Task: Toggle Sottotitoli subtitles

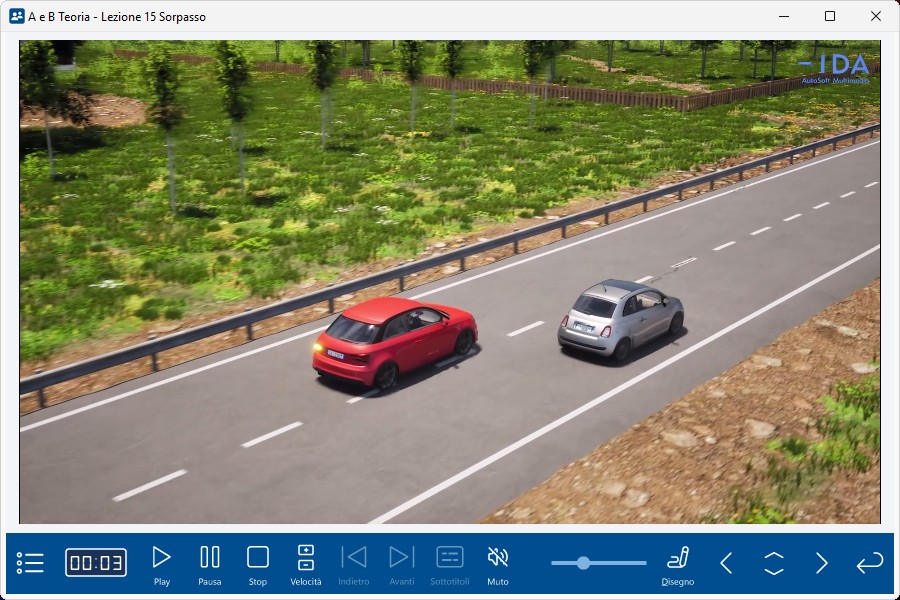Action: (450, 558)
